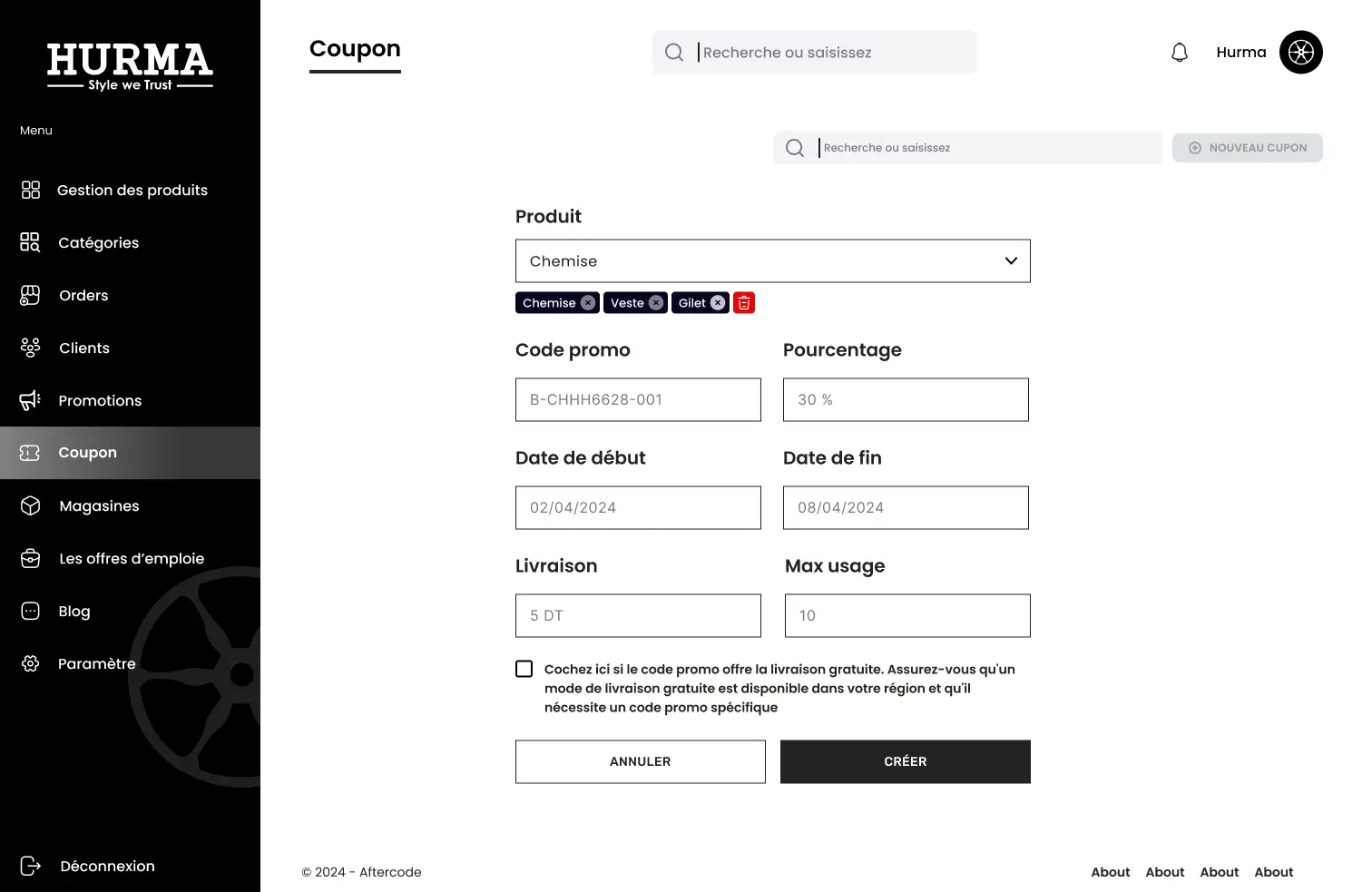Click the NOUVEAU CUPON button

click(x=1247, y=148)
